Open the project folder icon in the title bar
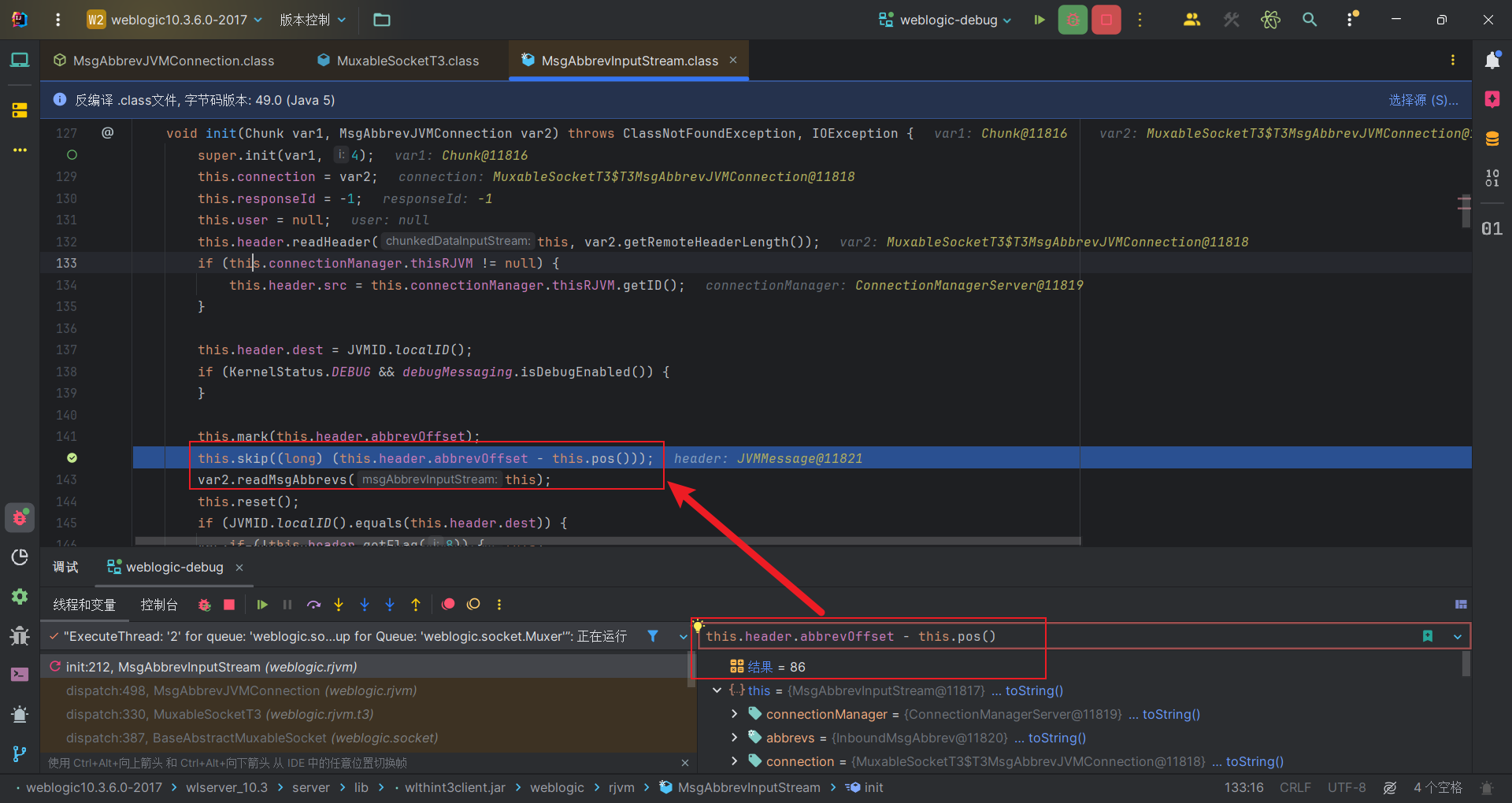1512x803 pixels. coord(382,20)
